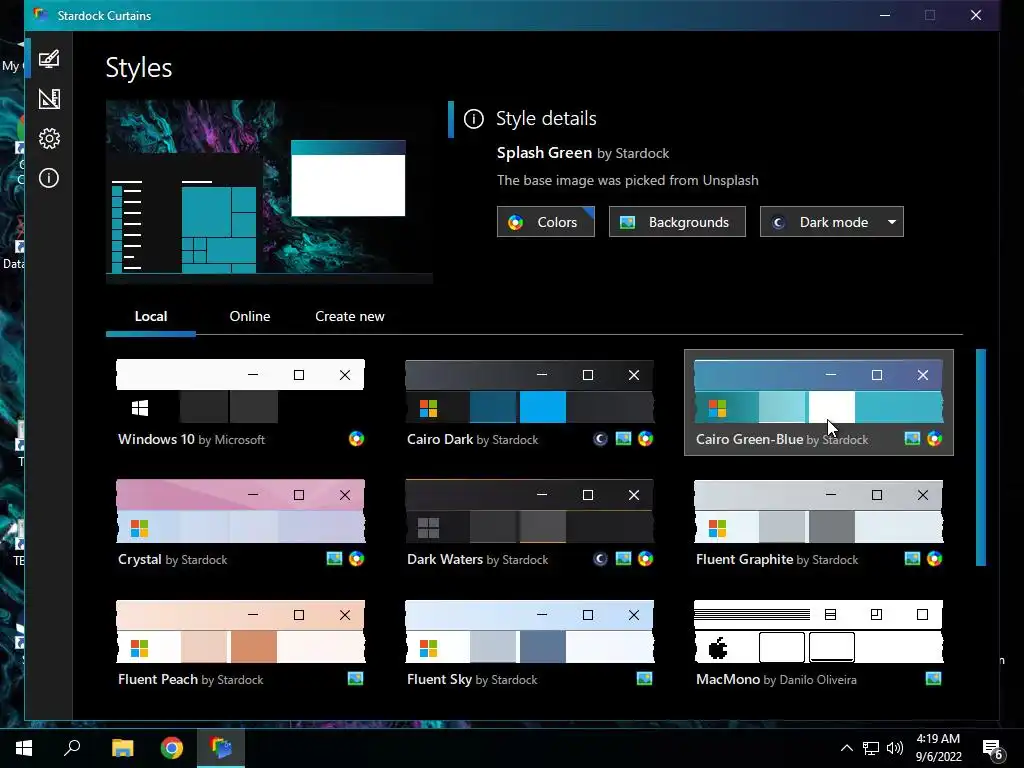
Task: Click dark mode moon on Dark Waters
Action: point(600,559)
